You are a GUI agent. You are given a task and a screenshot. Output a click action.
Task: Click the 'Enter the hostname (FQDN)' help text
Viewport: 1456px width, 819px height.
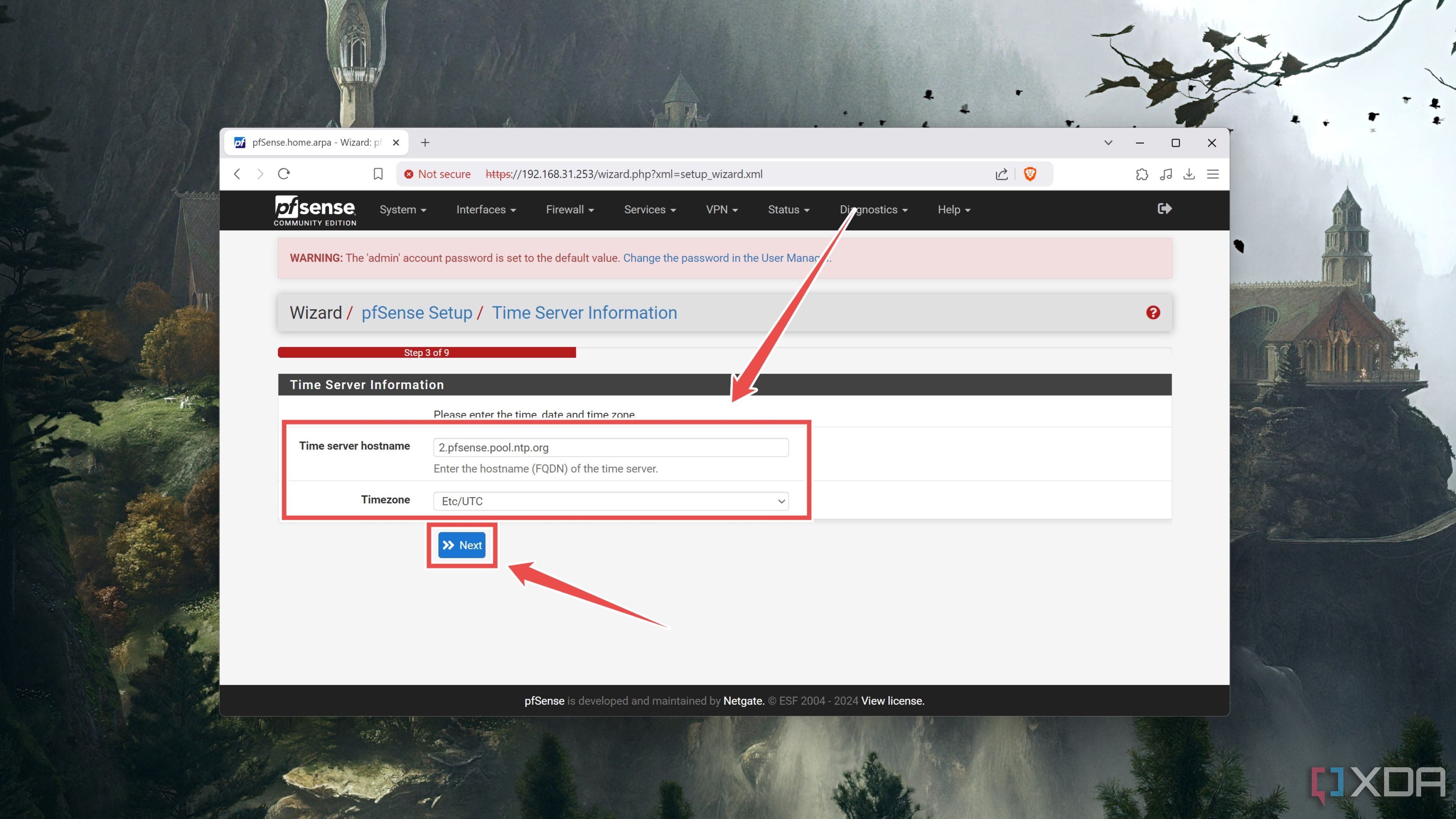[x=546, y=469]
